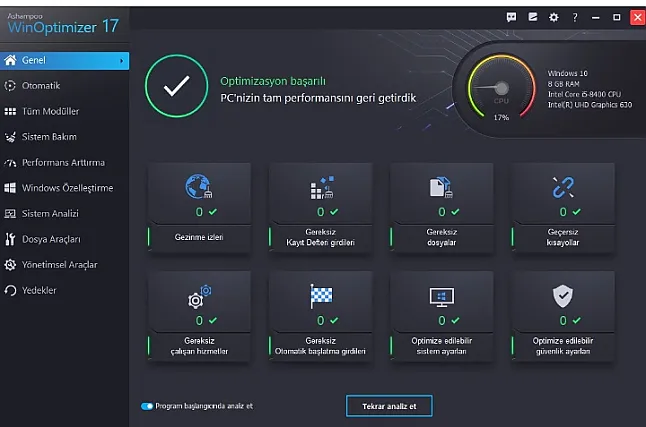Click the Windows logo icon in sidebar

coord(10,188)
